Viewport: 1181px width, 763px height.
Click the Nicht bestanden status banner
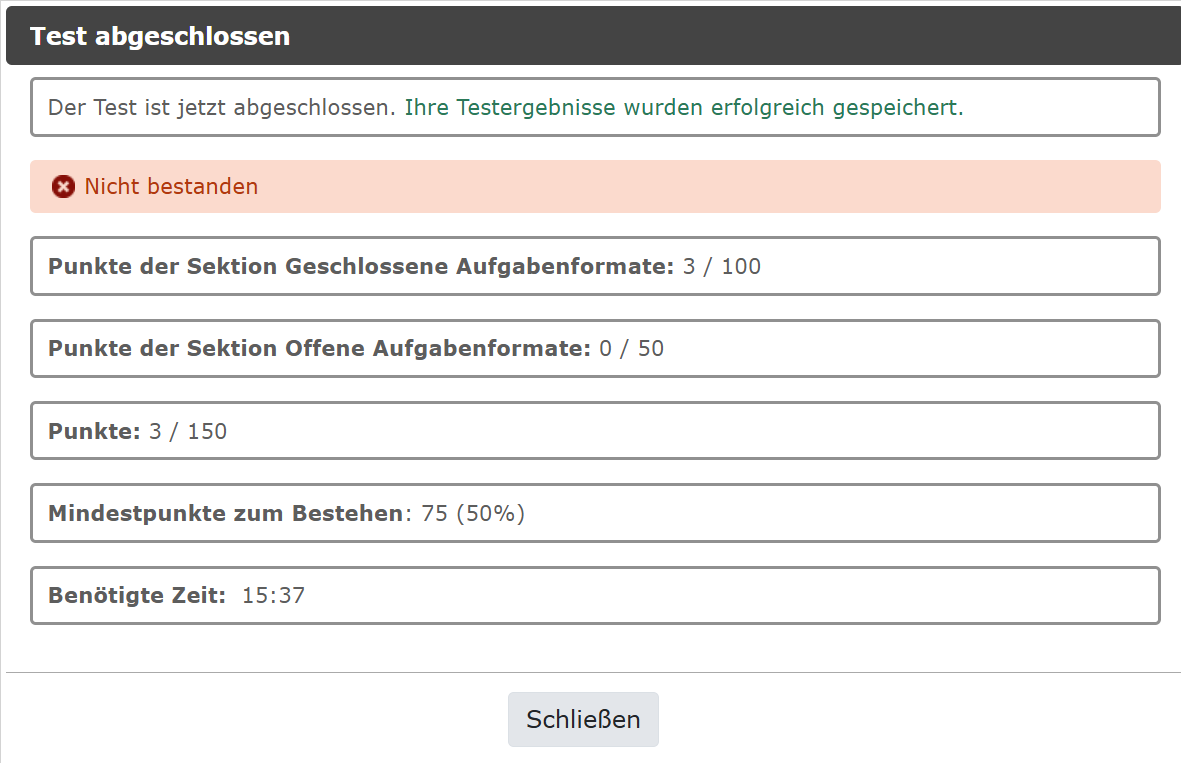pyautogui.click(x=594, y=186)
